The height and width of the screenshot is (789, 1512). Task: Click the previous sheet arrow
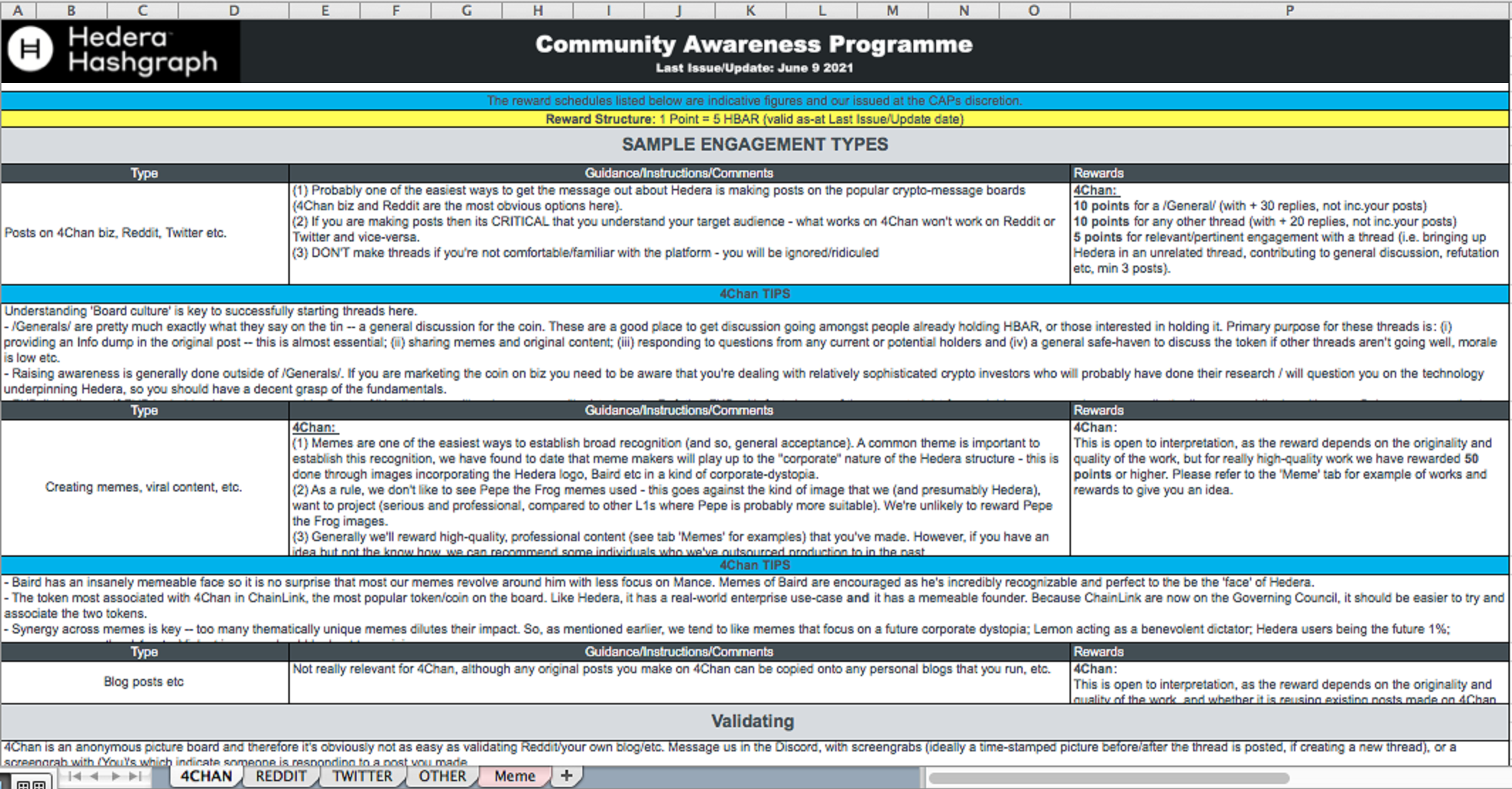[x=94, y=776]
